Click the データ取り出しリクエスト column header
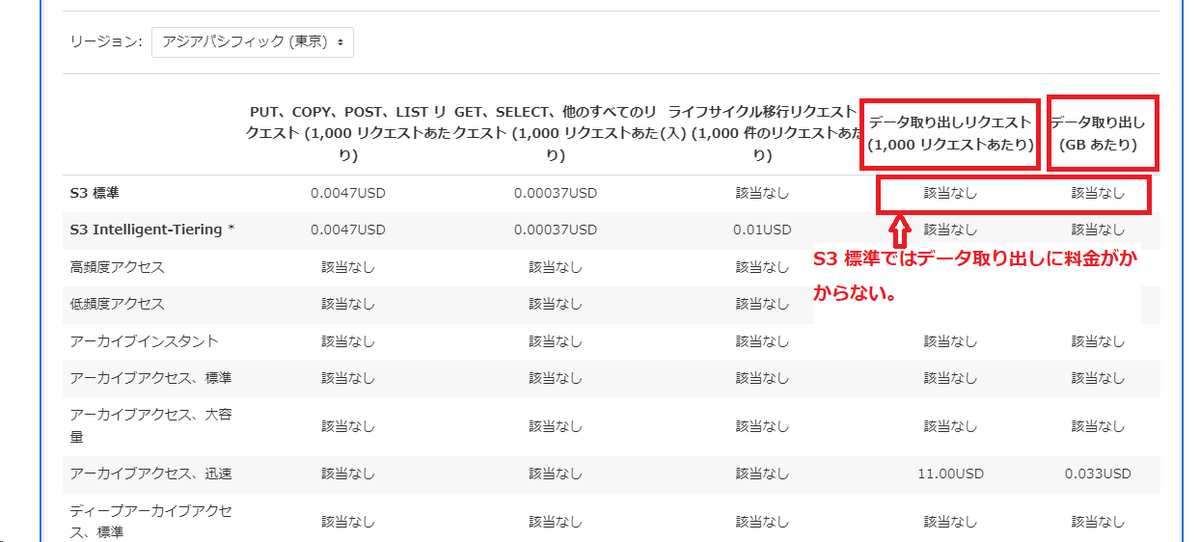Viewport: 1200px width, 542px height. pos(949,133)
